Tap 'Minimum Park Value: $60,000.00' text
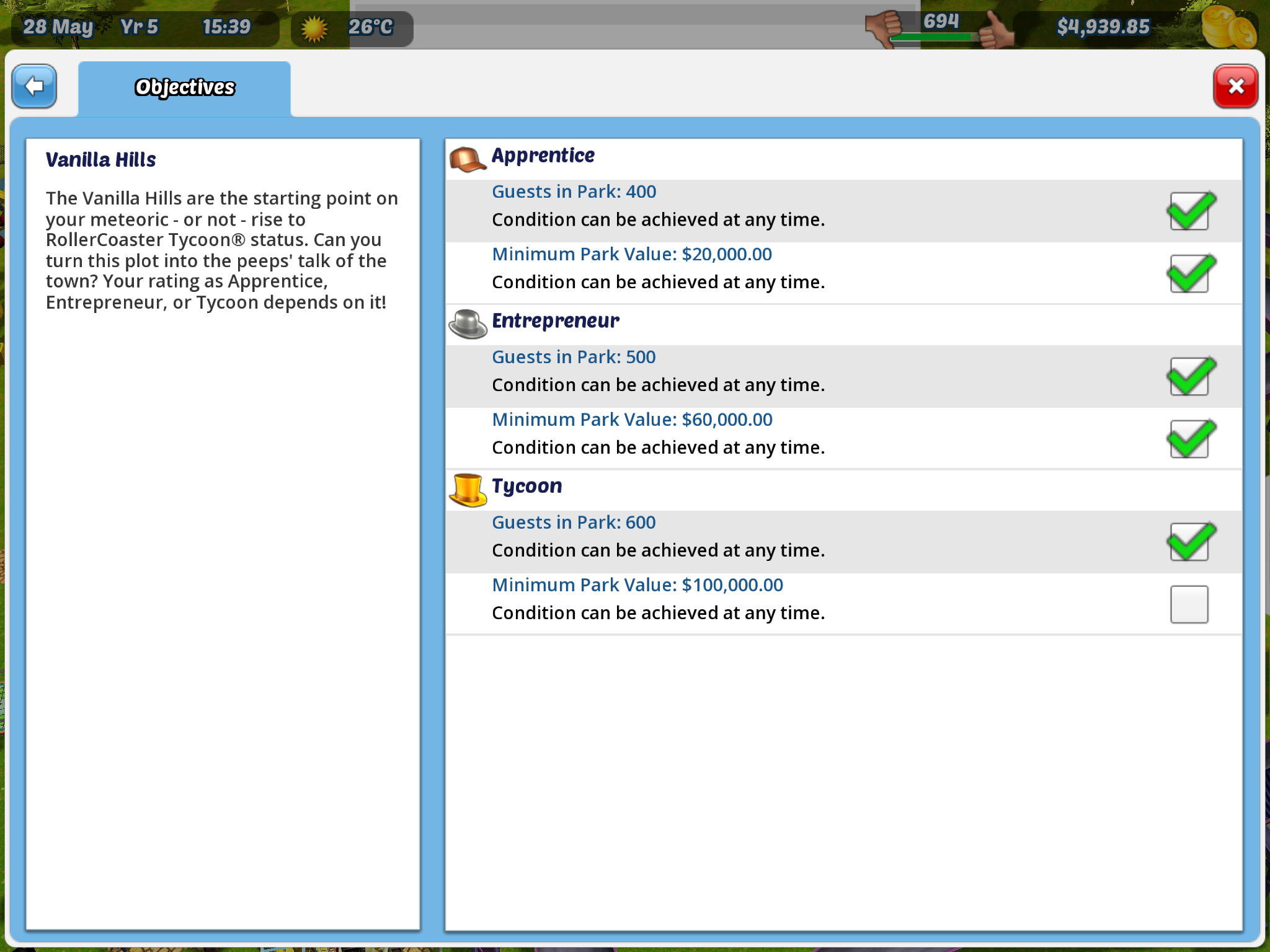The height and width of the screenshot is (952, 1270). click(632, 420)
